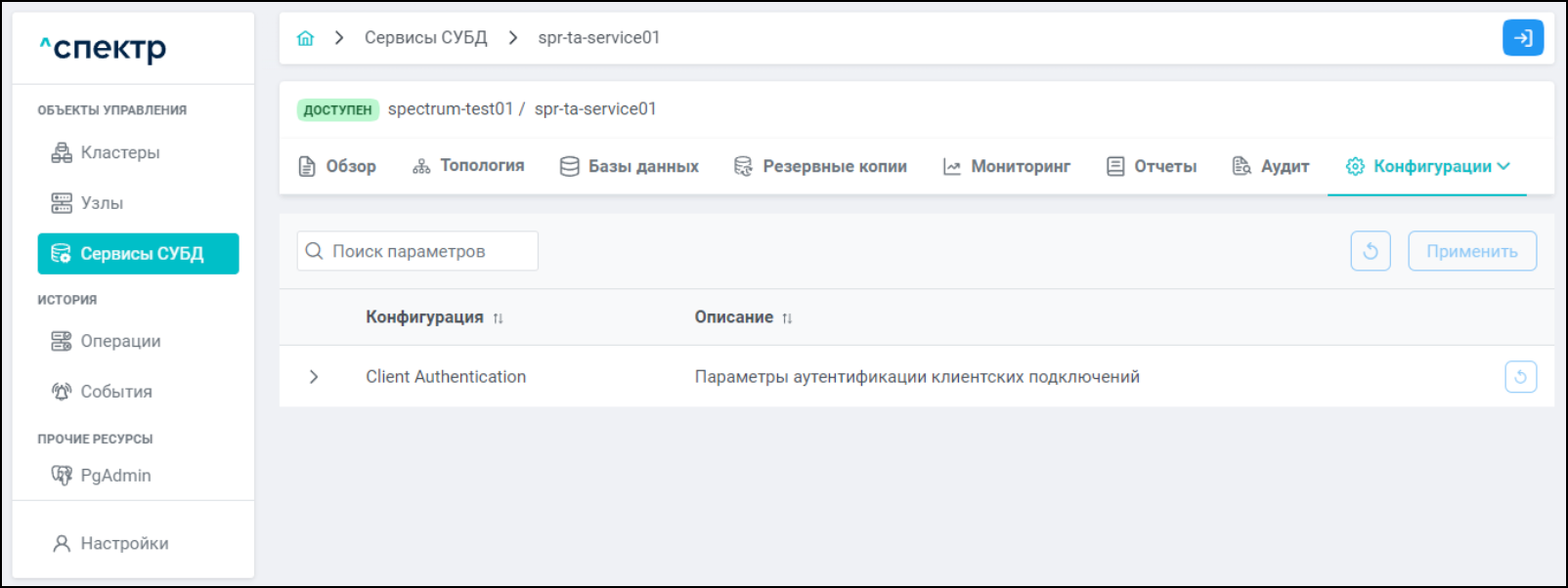Sort by Конфигурация column
This screenshot has height=588, width=1568.
click(x=498, y=318)
